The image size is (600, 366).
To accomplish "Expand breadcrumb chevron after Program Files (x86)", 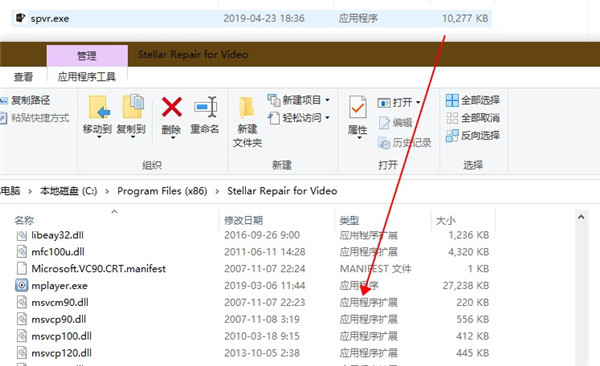I will [x=217, y=191].
